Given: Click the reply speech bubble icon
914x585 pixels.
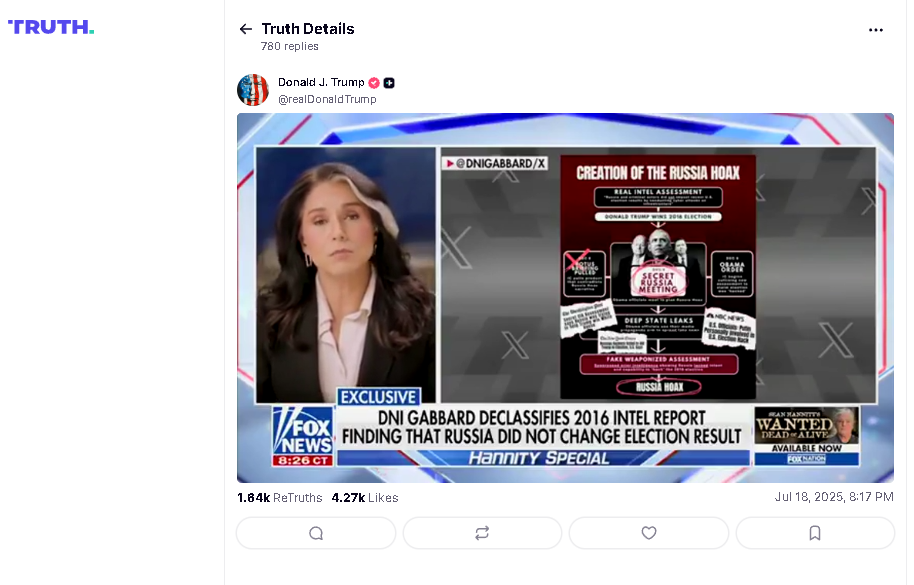Looking at the screenshot, I should point(316,533).
